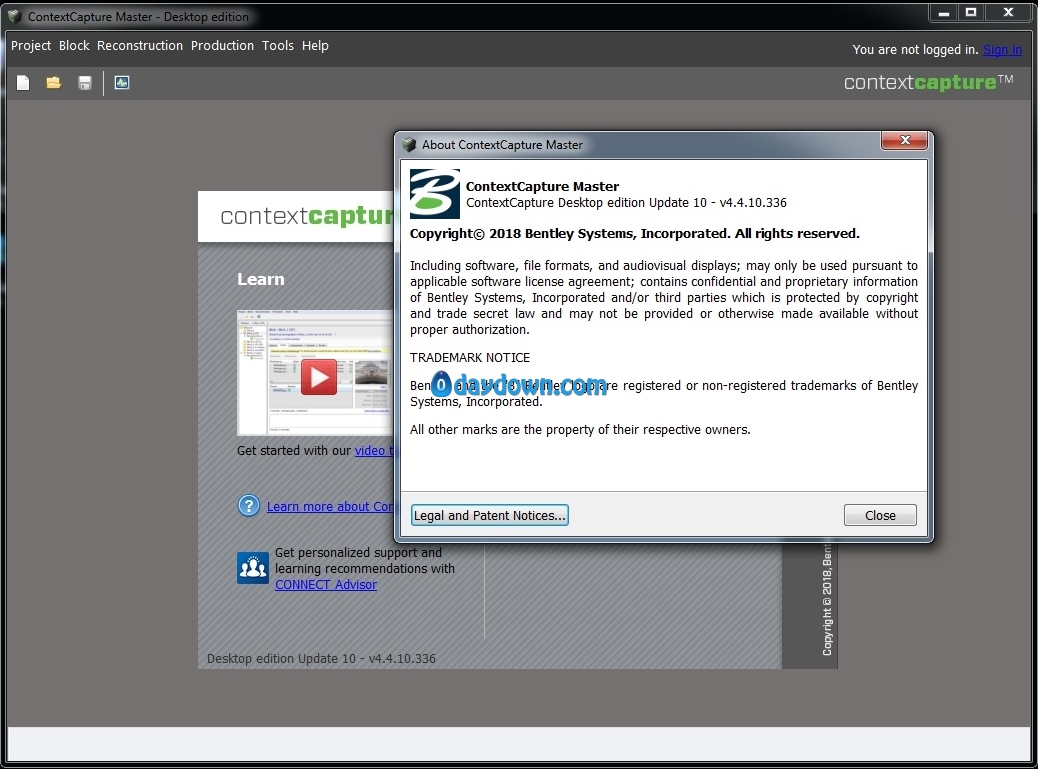Create a new project with the blank page icon
This screenshot has height=769, width=1038.
tap(23, 83)
